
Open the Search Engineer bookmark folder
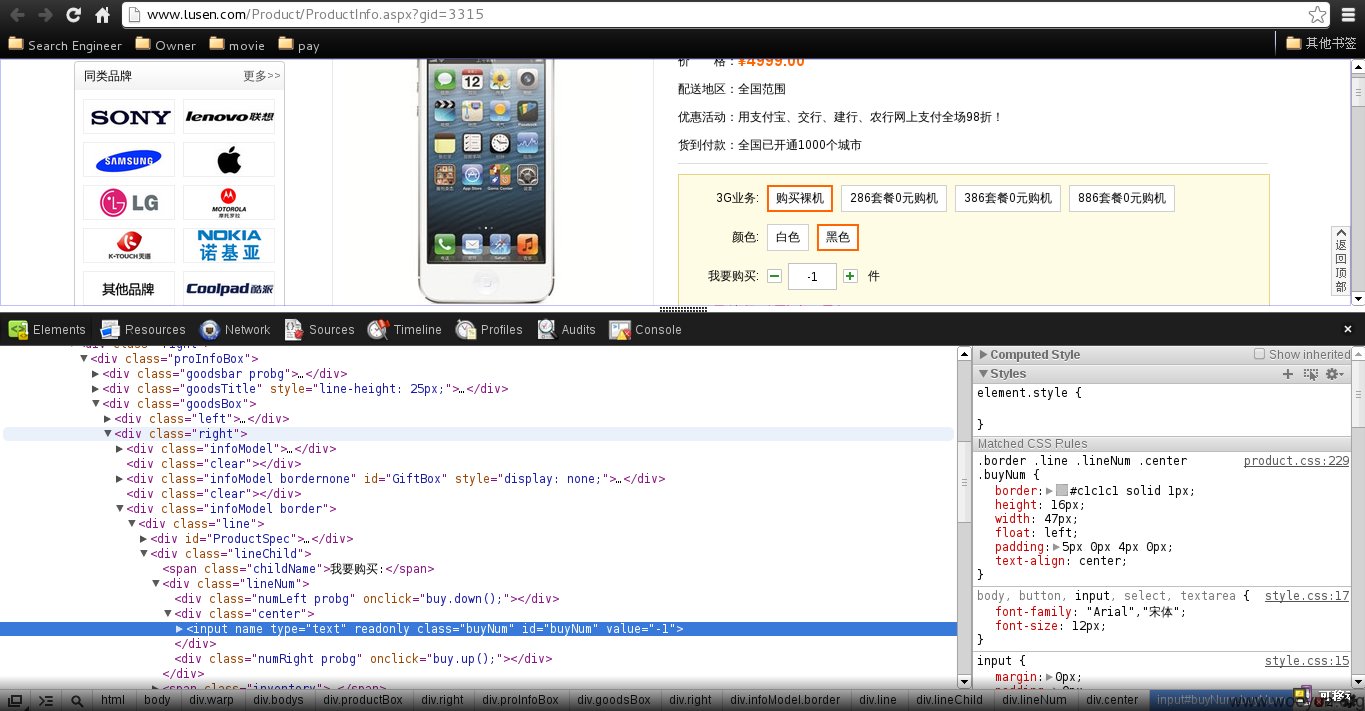tap(65, 45)
